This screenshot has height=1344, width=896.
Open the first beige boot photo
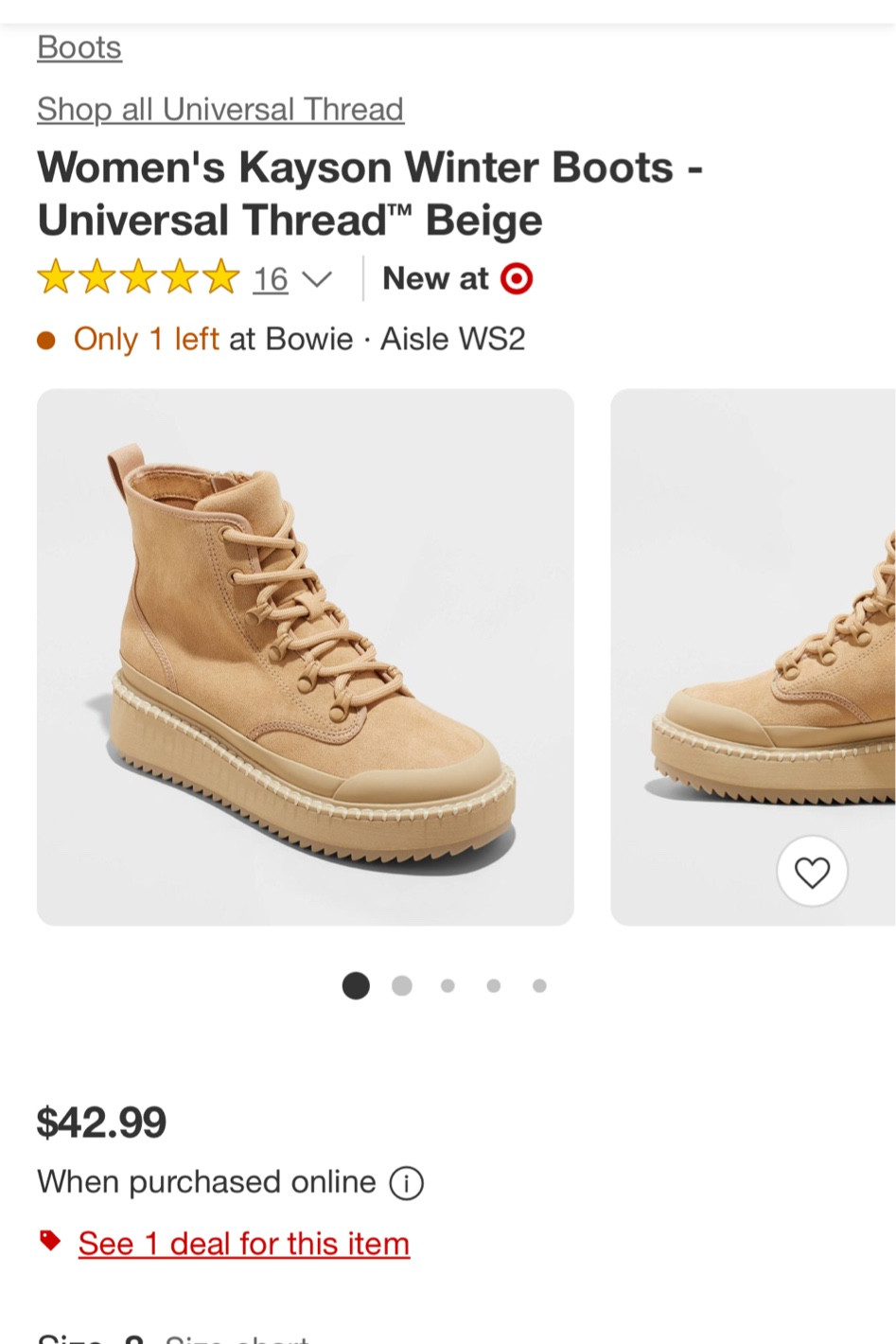coord(306,657)
